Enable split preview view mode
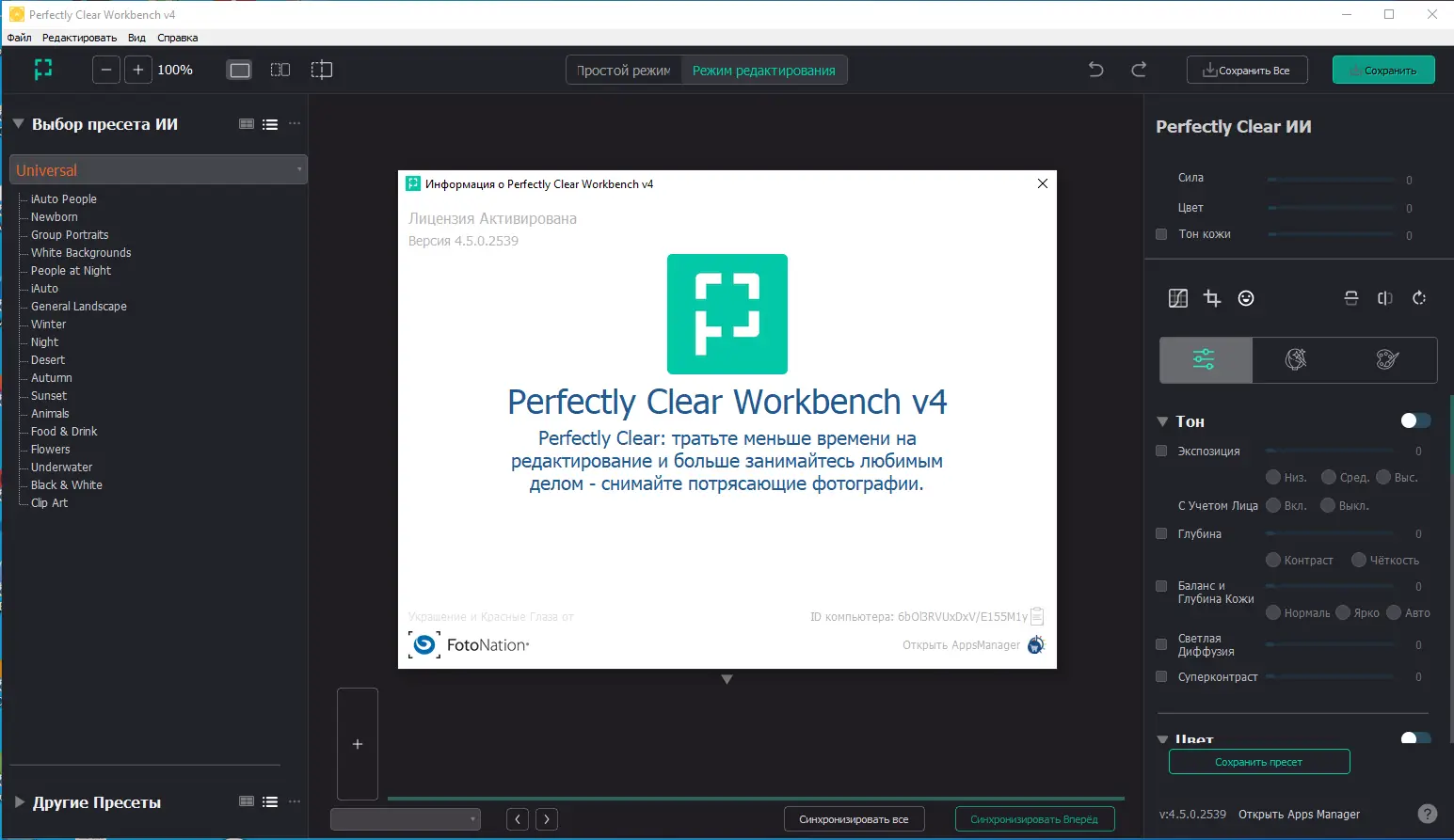This screenshot has width=1454, height=840. (322, 70)
